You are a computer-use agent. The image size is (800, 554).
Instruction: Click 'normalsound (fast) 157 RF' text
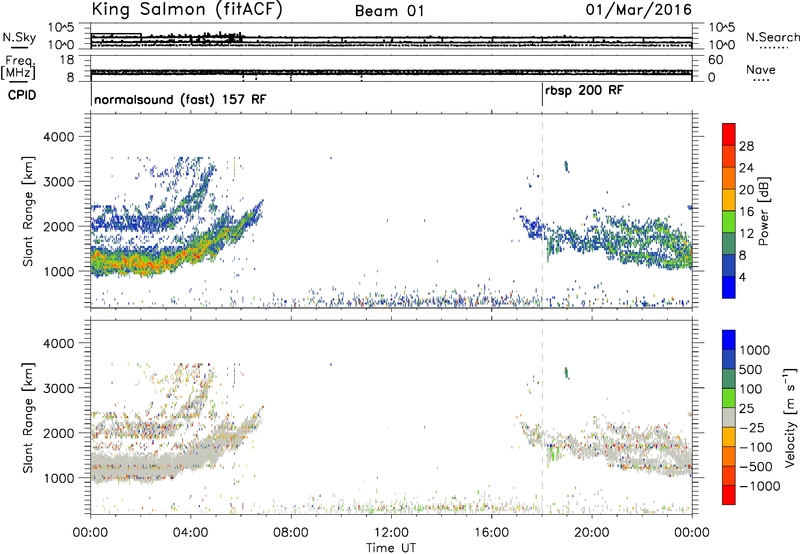pos(180,99)
